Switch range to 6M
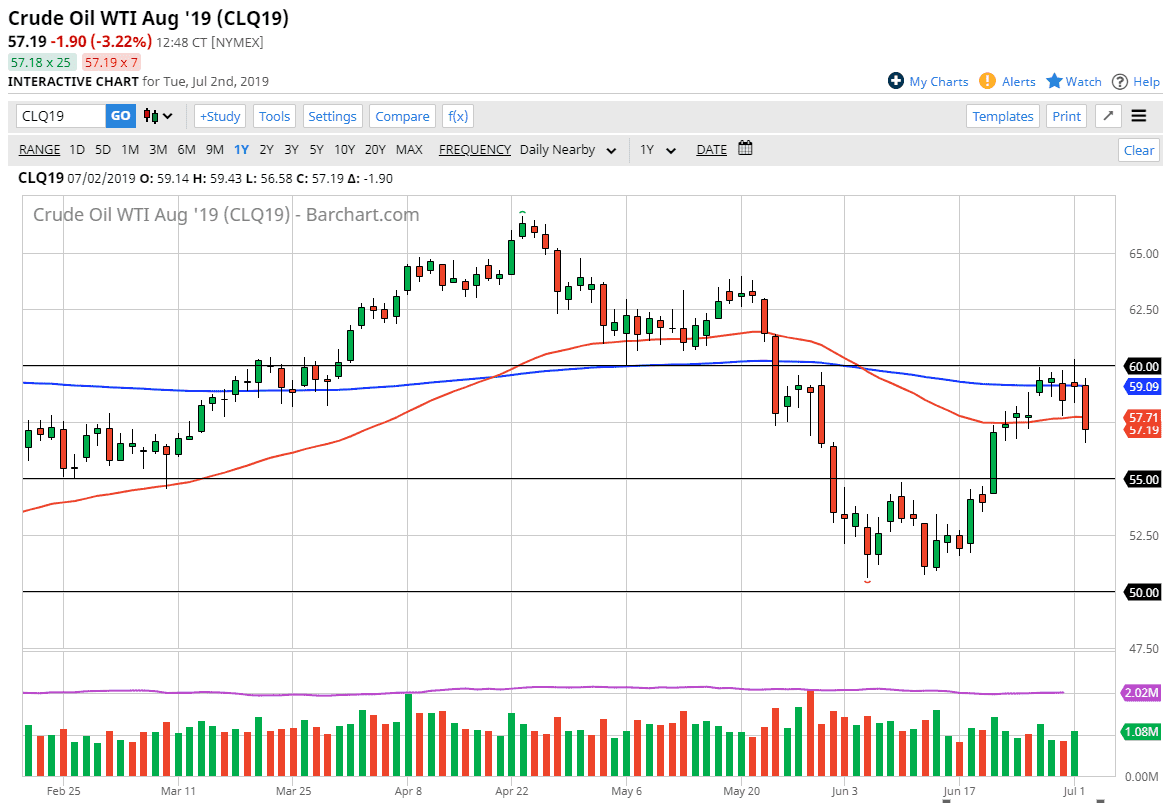Image resolution: width=1170 pixels, height=803 pixels. pyautogui.click(x=185, y=149)
